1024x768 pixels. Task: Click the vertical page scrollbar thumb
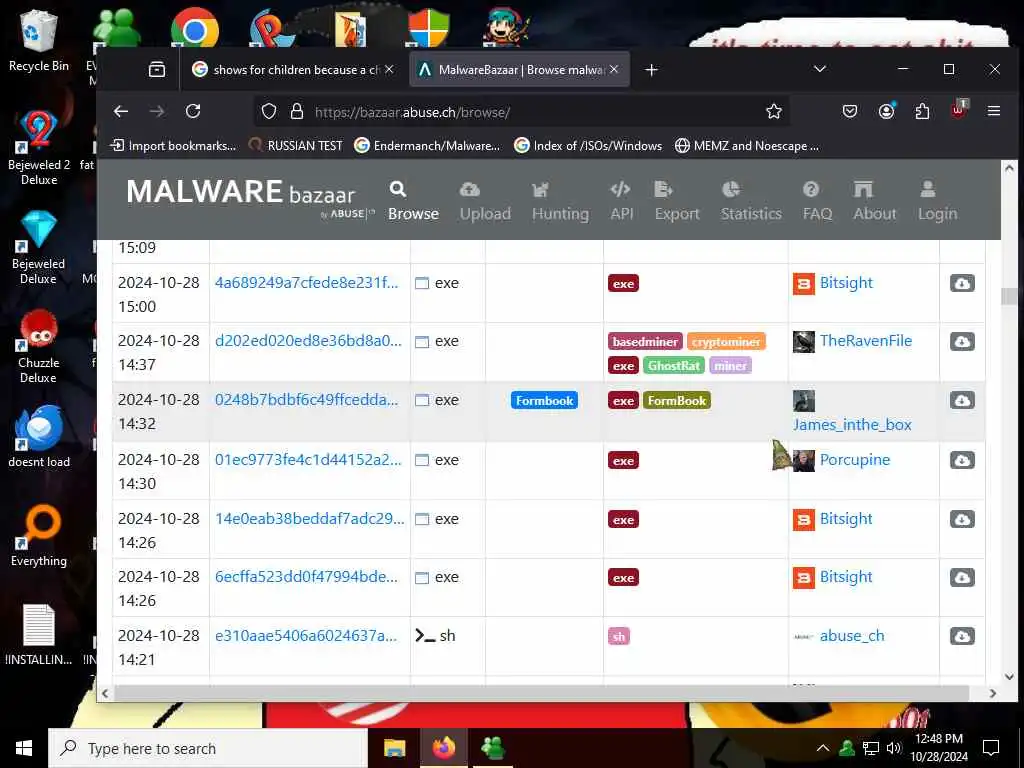[x=1008, y=296]
